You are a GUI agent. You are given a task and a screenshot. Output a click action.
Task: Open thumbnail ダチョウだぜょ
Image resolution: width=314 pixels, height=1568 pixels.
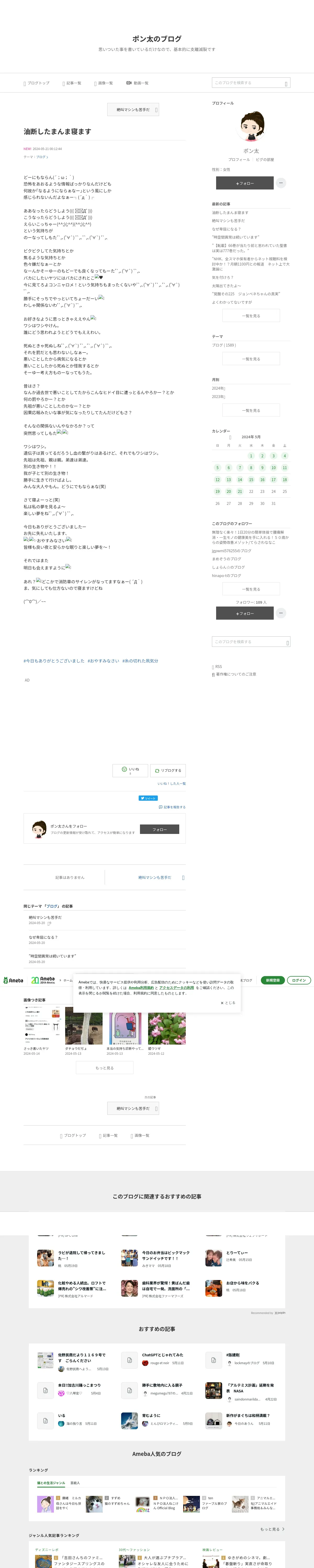[83, 1026]
